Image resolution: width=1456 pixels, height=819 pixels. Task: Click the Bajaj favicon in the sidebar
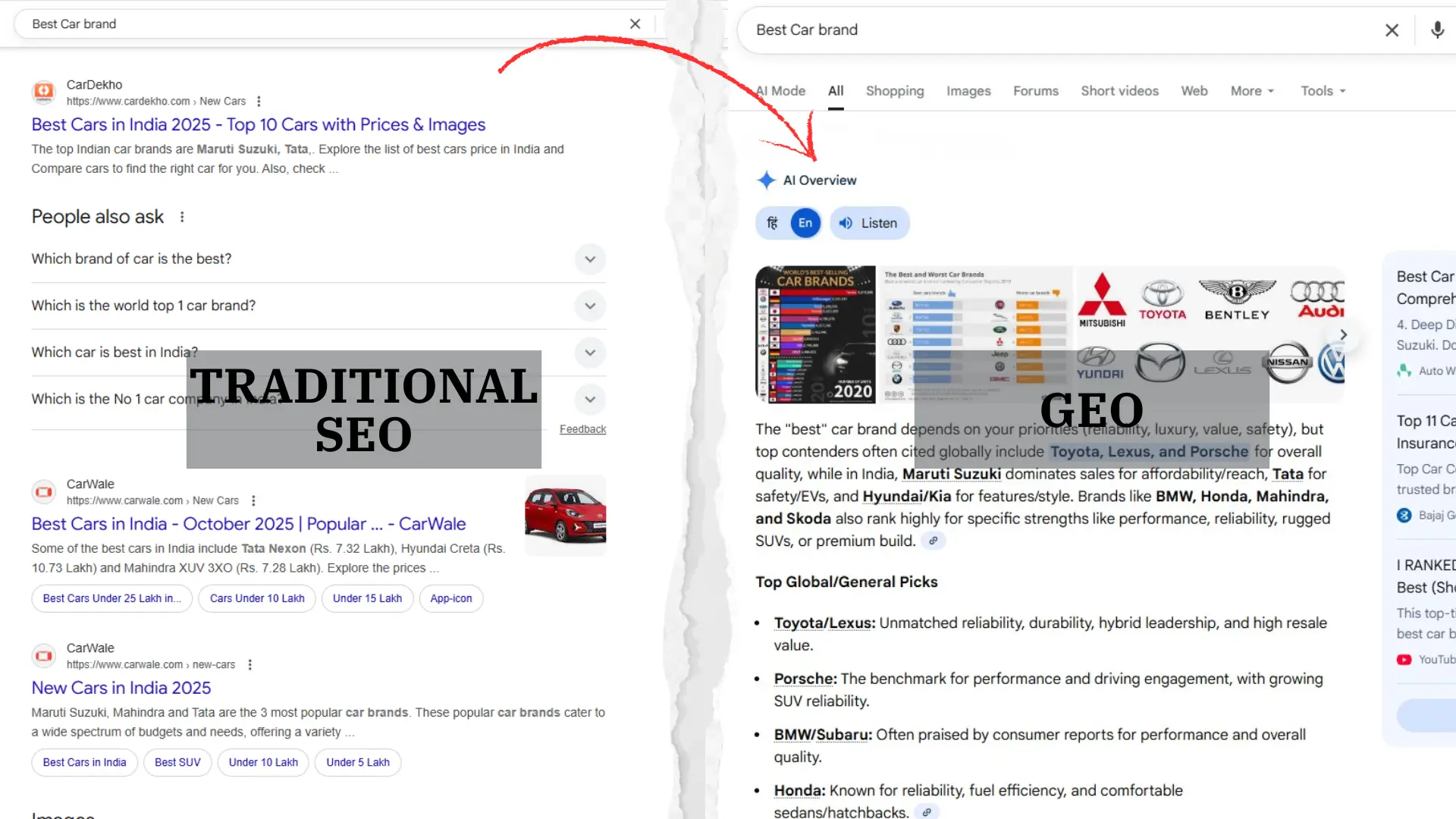tap(1404, 515)
